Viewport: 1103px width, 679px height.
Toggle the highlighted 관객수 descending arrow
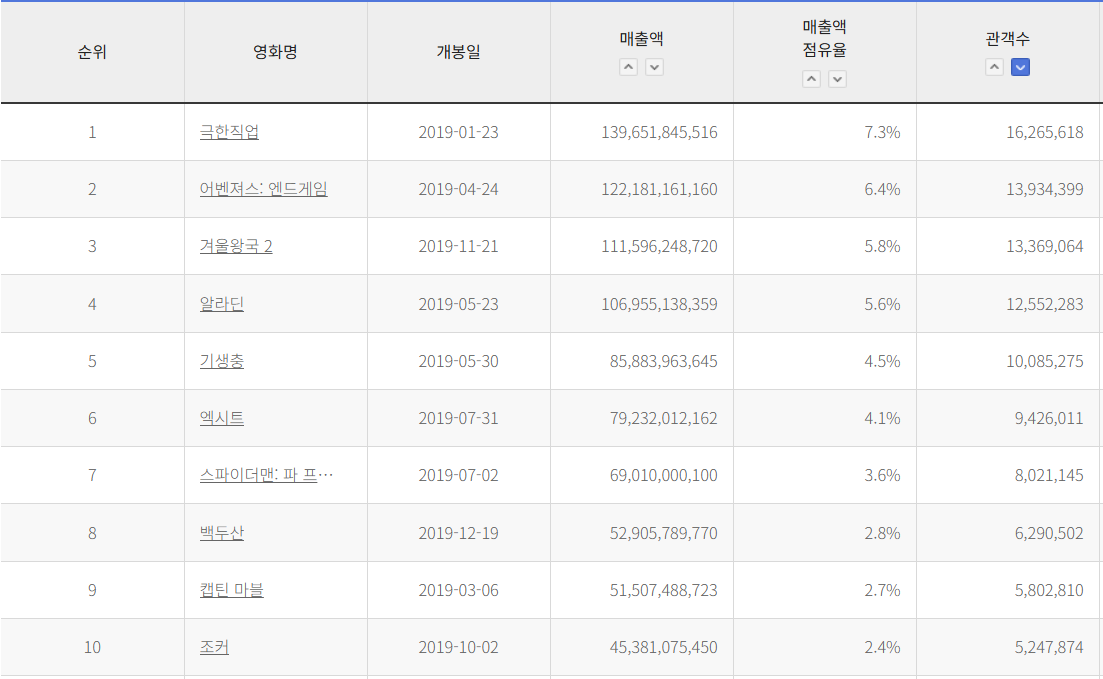click(x=1020, y=67)
